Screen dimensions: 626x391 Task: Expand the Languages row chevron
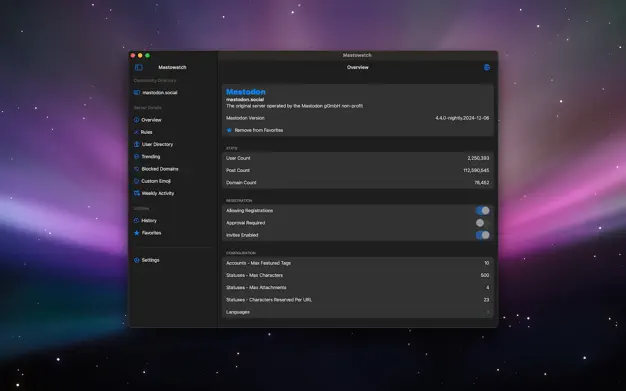click(487, 312)
